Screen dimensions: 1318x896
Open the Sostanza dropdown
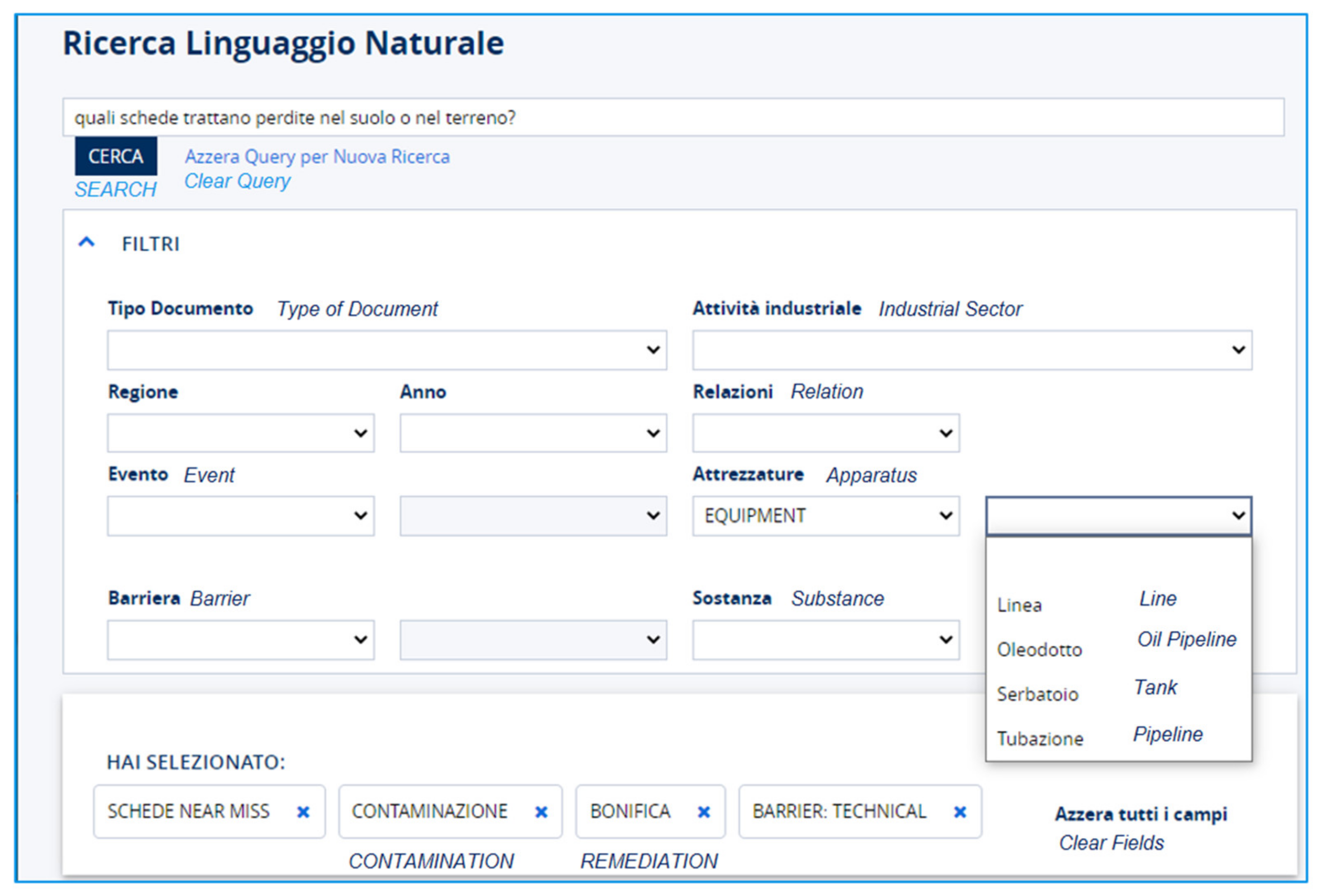(x=825, y=639)
